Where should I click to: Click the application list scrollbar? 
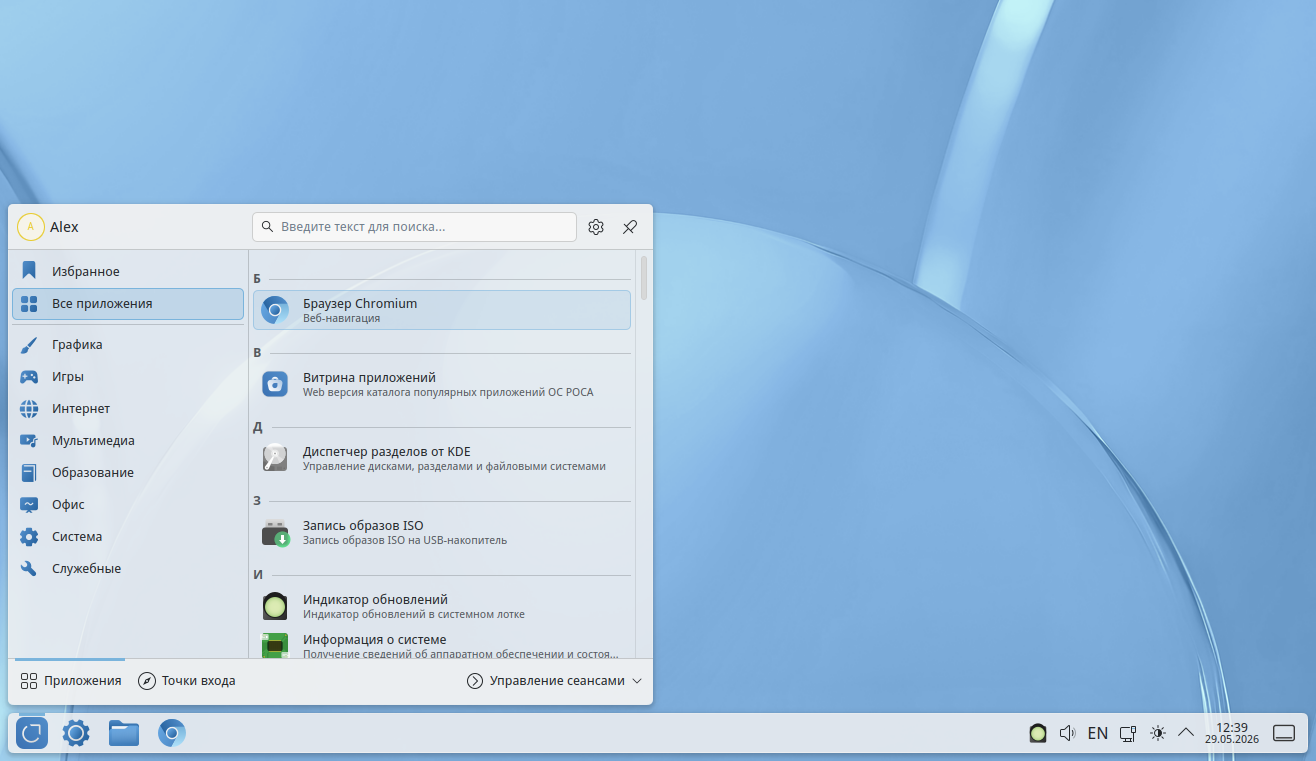pyautogui.click(x=644, y=278)
